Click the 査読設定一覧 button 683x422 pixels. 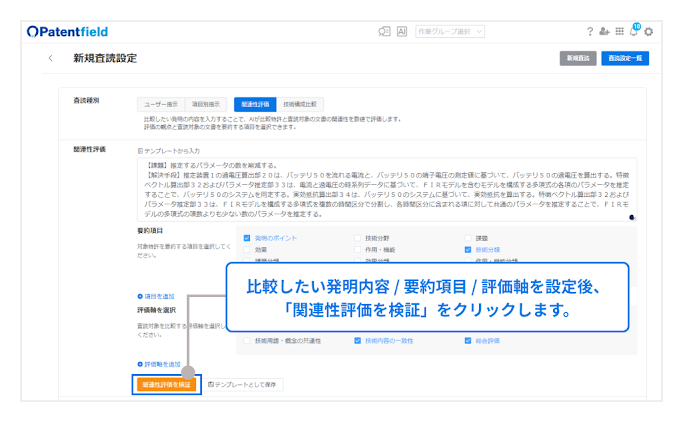point(627,59)
